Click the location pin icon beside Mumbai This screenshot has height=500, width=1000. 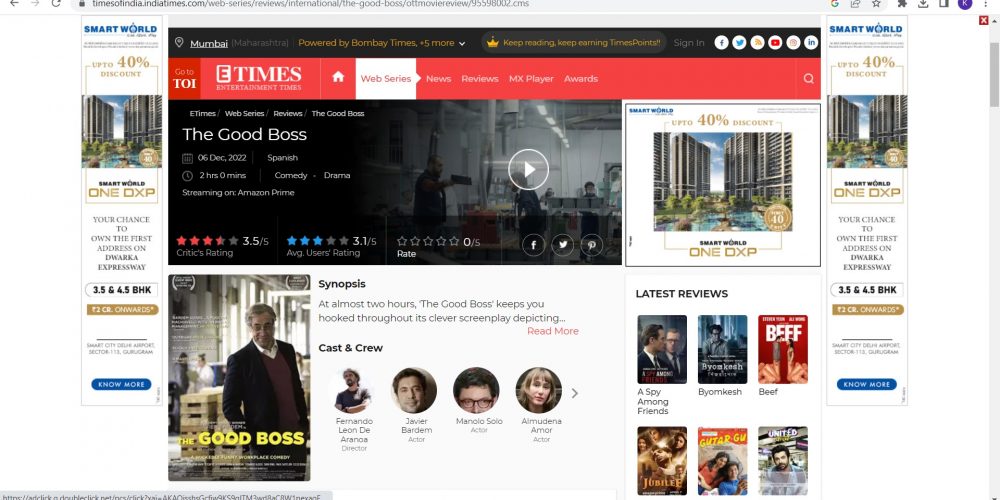tap(179, 43)
